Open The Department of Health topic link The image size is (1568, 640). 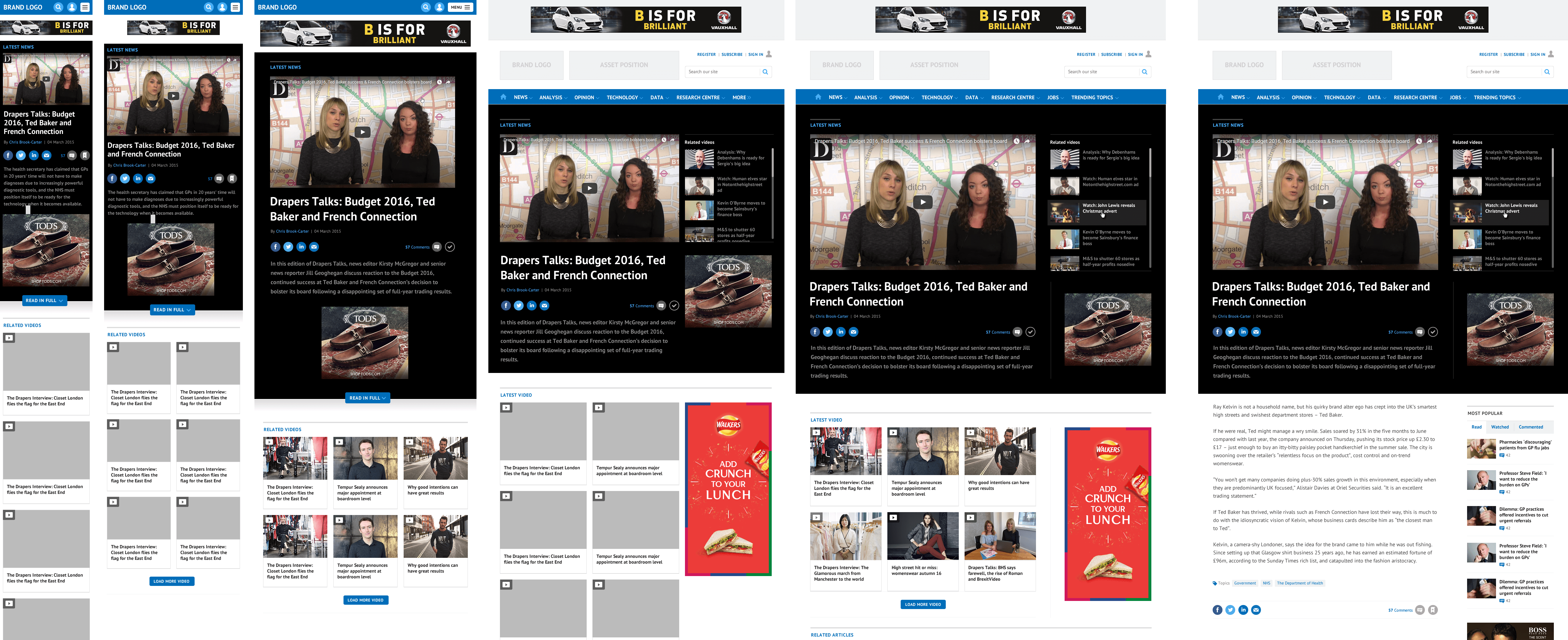[x=1300, y=583]
